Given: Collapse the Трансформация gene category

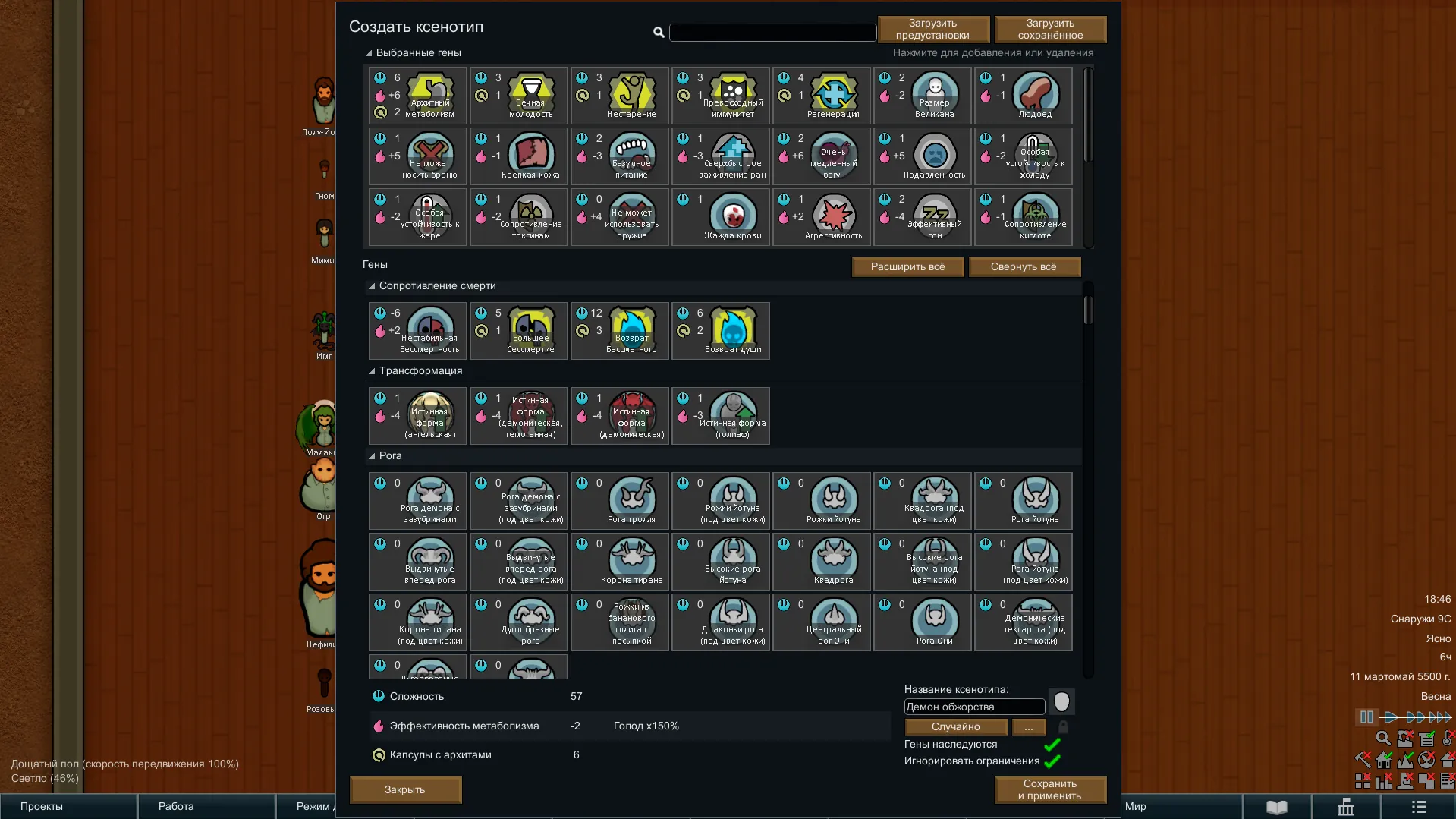Looking at the screenshot, I should tap(372, 371).
